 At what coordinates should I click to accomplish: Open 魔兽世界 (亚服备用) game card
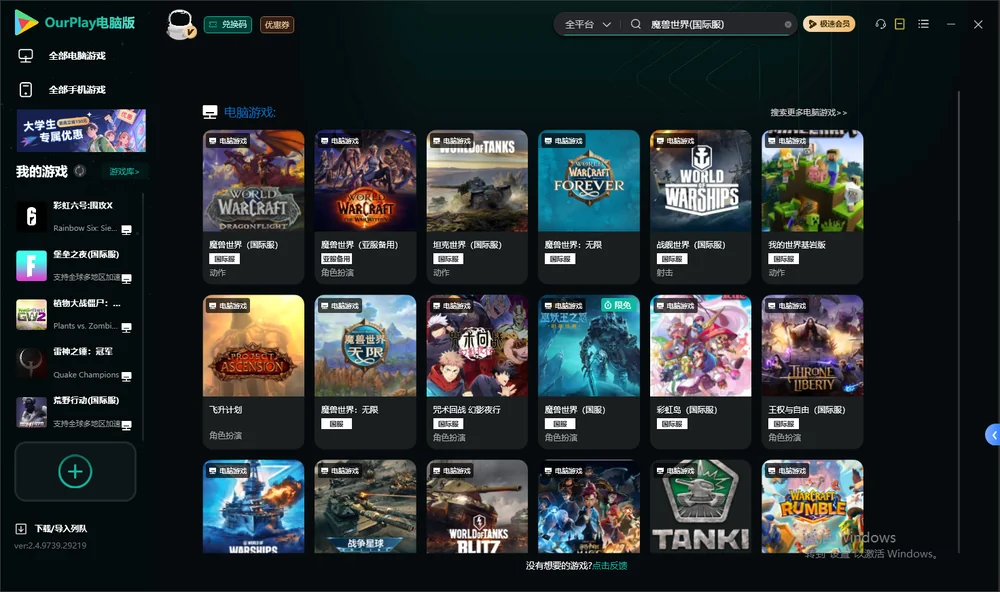365,207
